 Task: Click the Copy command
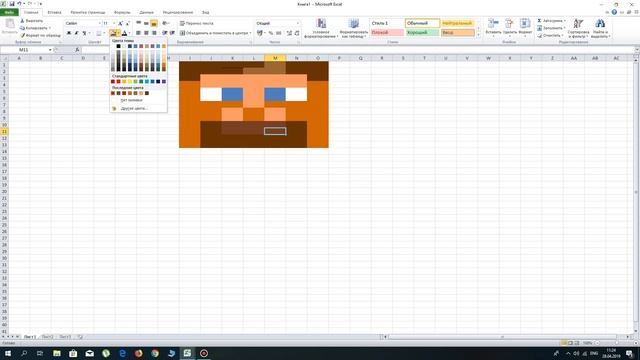[35, 28]
